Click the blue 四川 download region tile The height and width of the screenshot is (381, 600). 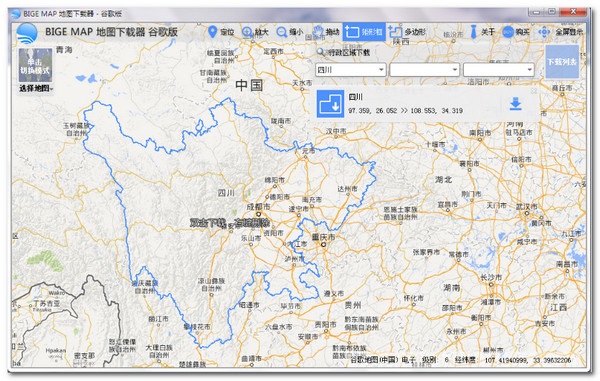pyautogui.click(x=330, y=104)
